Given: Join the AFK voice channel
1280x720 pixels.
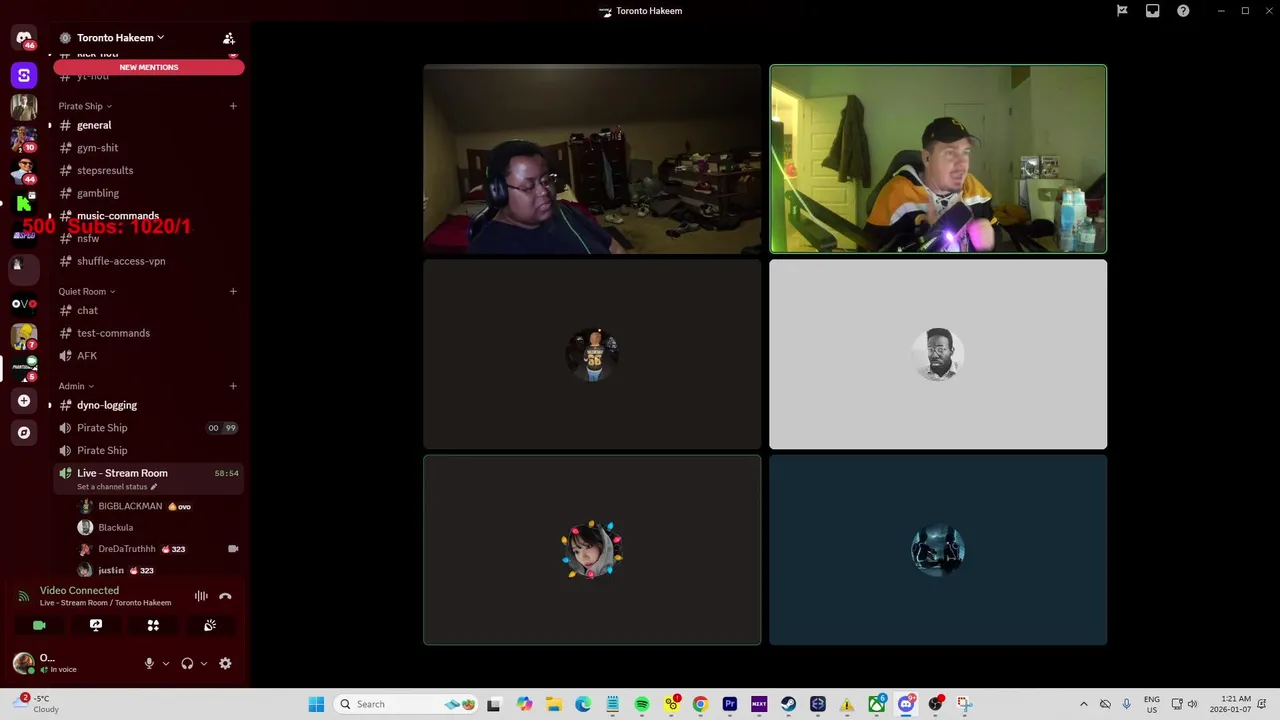Looking at the screenshot, I should click(x=149, y=356).
